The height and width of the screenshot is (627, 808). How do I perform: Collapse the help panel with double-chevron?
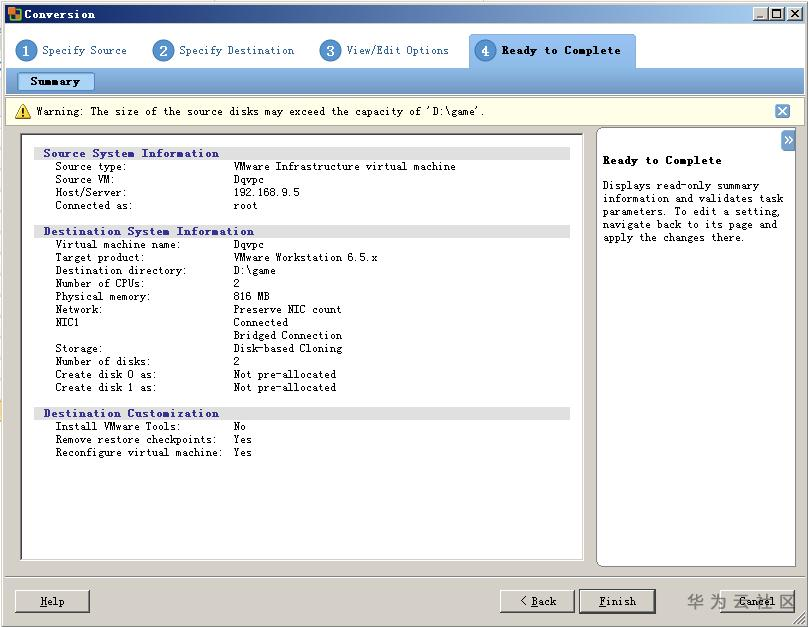pyautogui.click(x=788, y=140)
